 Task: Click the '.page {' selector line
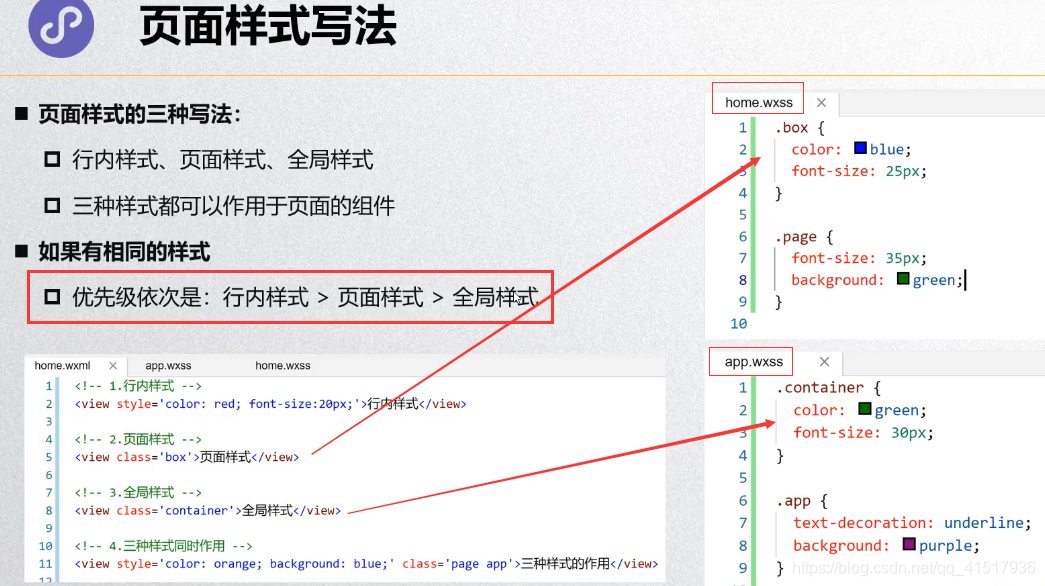[x=804, y=237]
